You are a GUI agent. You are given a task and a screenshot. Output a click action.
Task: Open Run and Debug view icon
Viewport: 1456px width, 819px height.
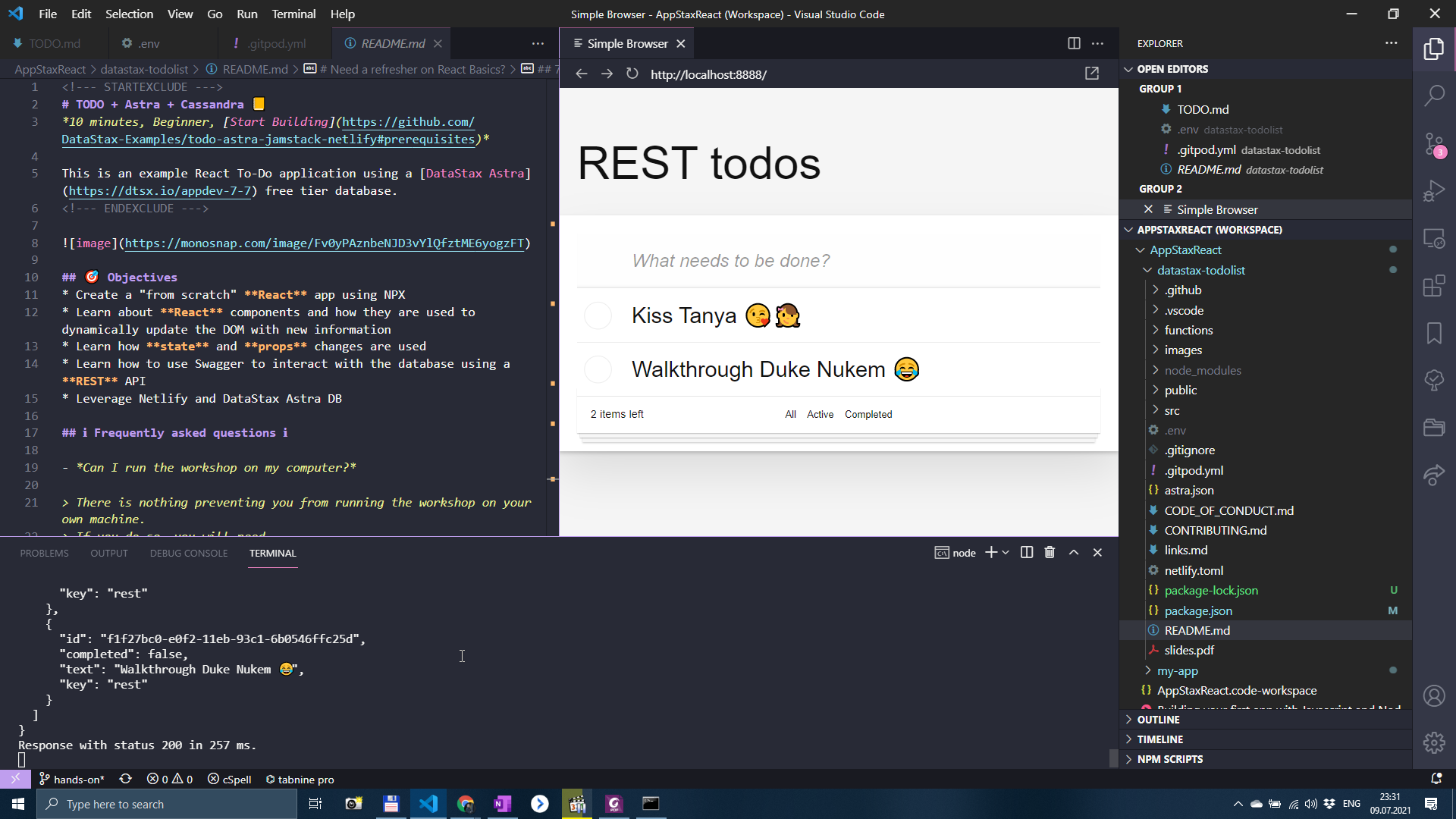tap(1433, 191)
